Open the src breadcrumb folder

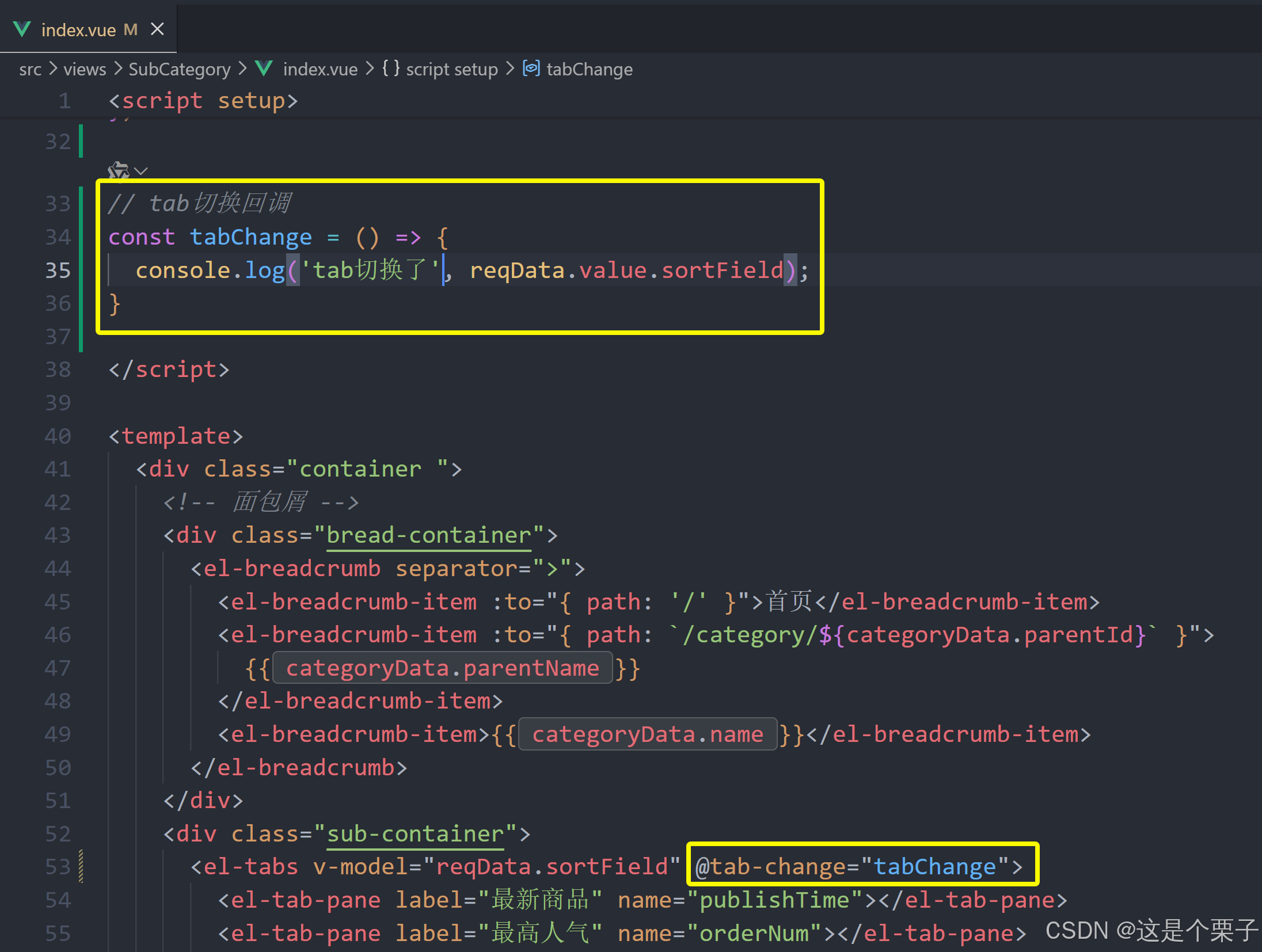tap(30, 70)
